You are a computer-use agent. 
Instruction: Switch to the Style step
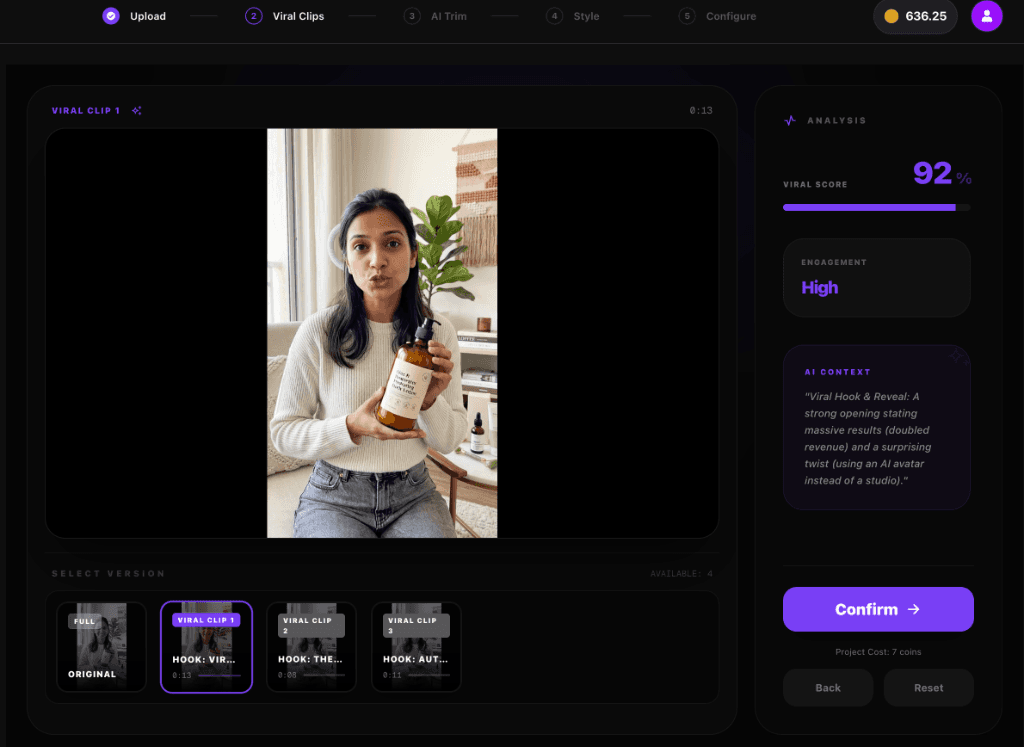coord(573,16)
